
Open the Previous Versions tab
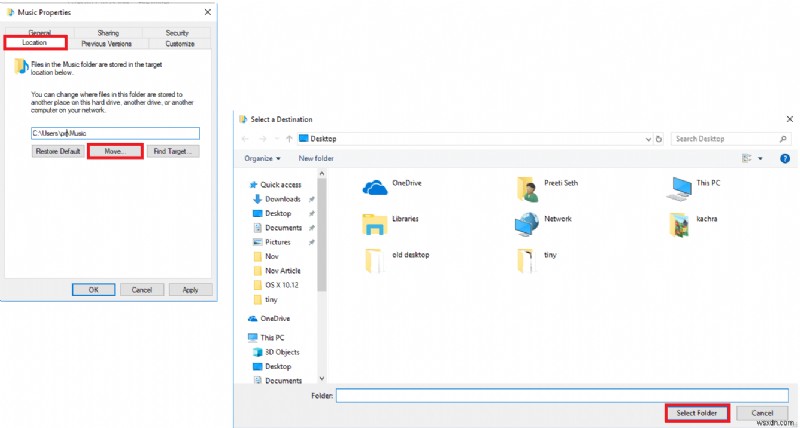107,44
